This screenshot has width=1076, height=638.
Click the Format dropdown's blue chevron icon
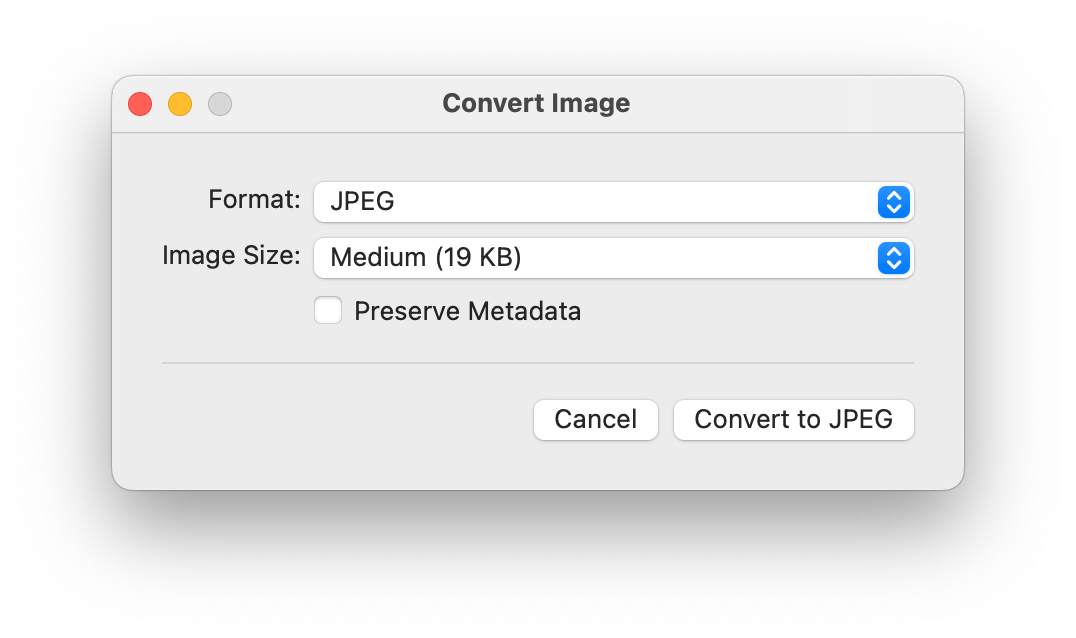point(893,202)
